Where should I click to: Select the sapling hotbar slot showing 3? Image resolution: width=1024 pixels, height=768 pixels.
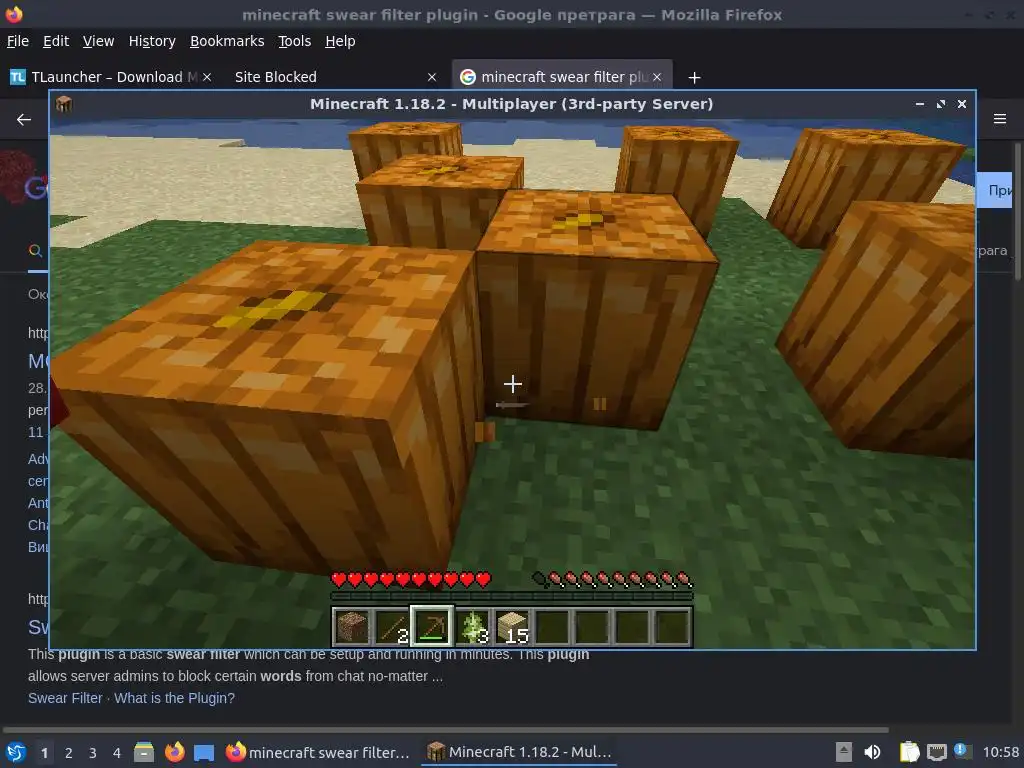click(x=472, y=626)
